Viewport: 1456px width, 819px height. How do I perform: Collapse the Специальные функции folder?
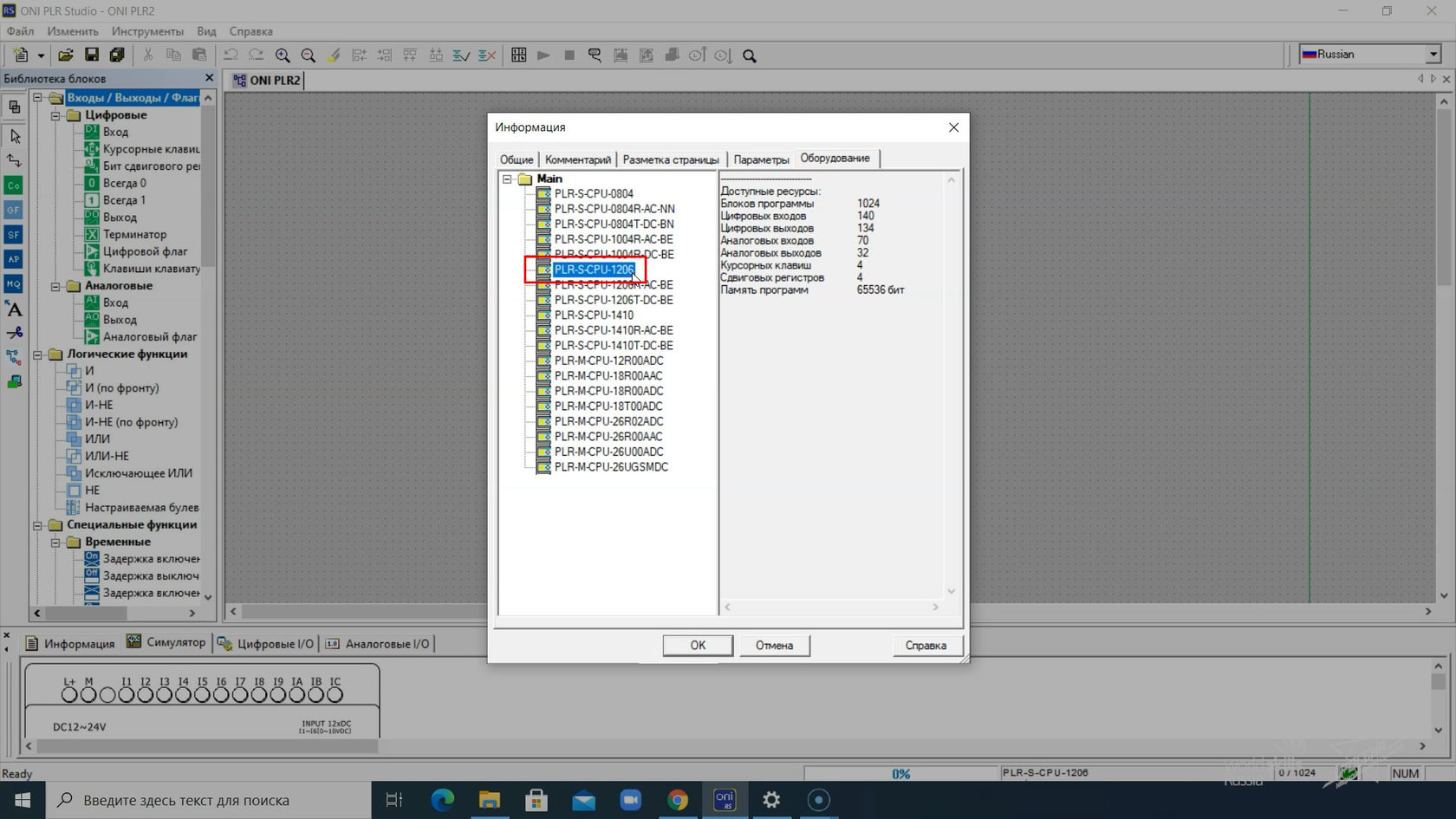click(38, 525)
